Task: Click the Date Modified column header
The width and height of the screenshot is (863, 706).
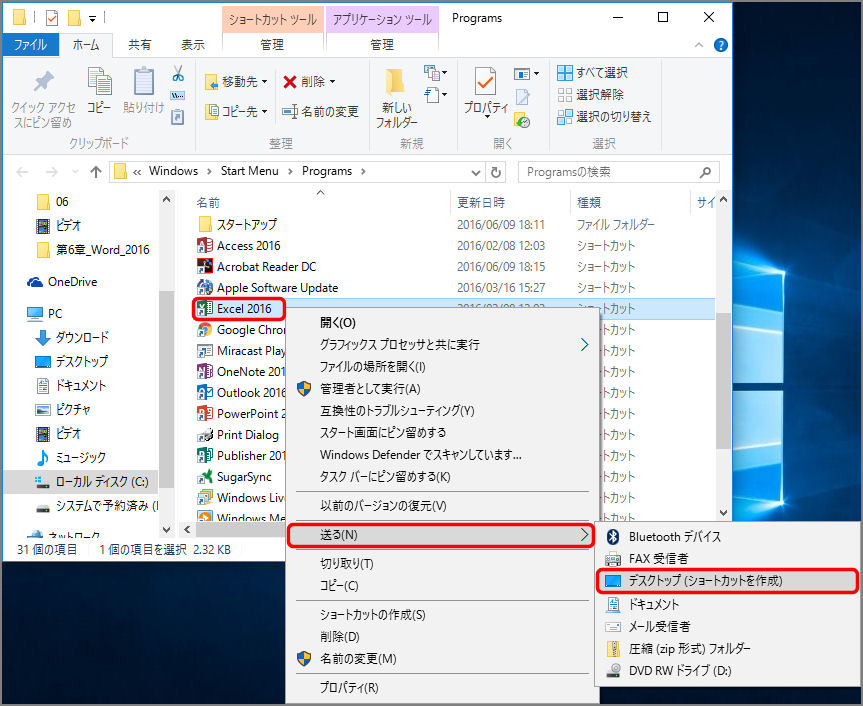Action: point(510,203)
